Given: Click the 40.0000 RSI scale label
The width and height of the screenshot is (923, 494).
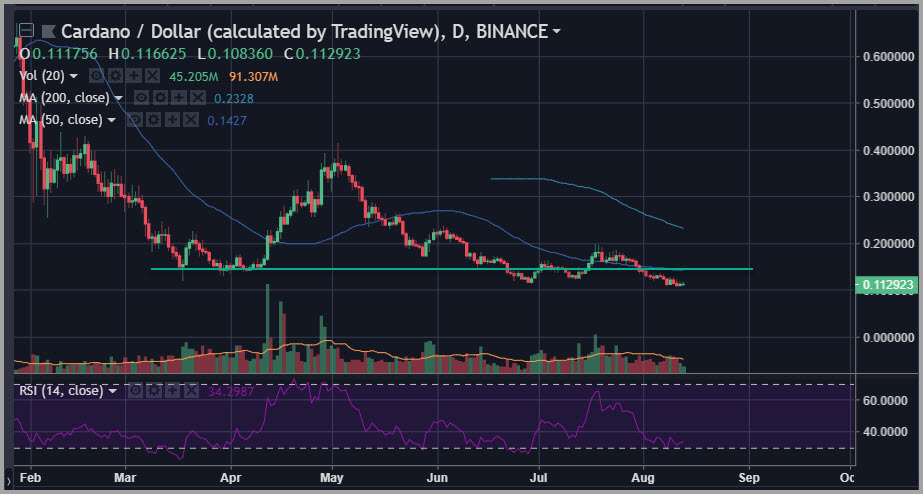Looking at the screenshot, I should 883,432.
